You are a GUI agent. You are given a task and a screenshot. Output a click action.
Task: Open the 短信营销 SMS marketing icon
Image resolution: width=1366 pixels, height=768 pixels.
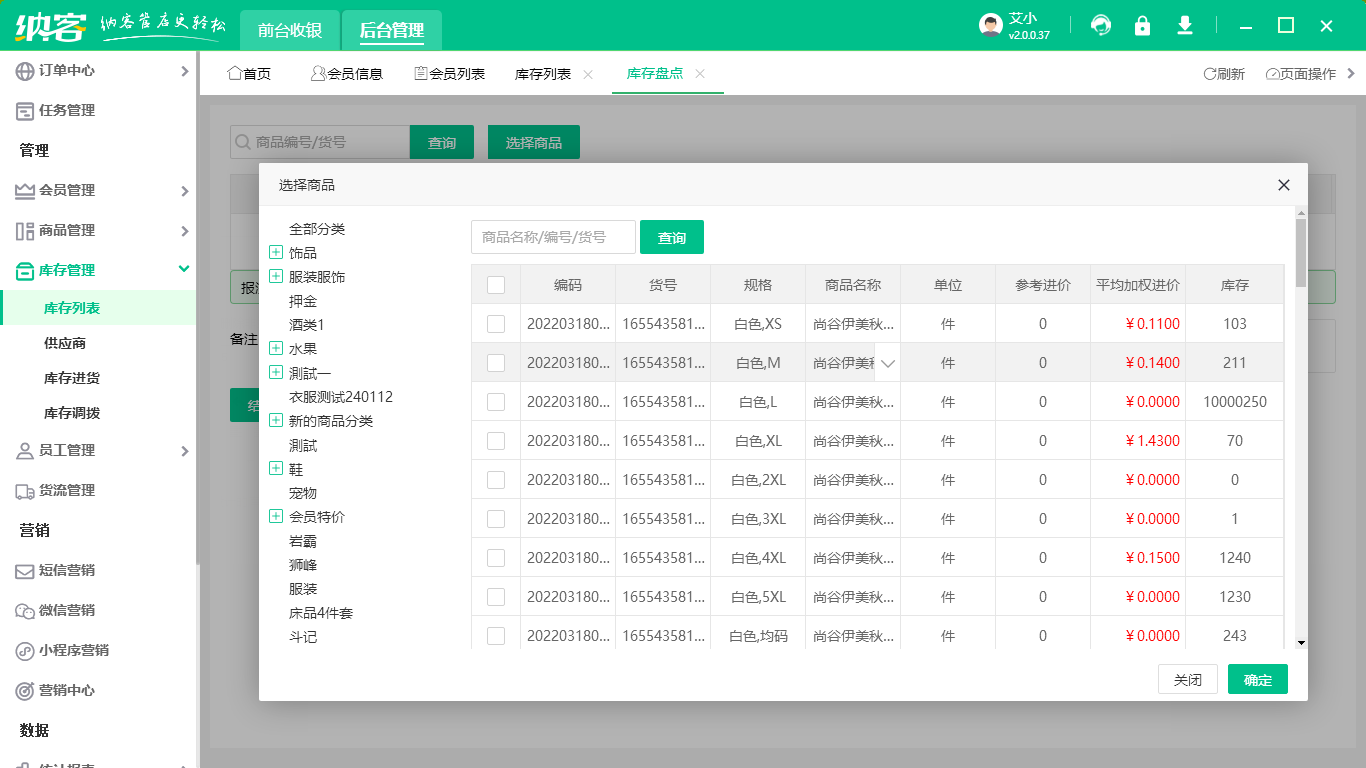(x=22, y=570)
